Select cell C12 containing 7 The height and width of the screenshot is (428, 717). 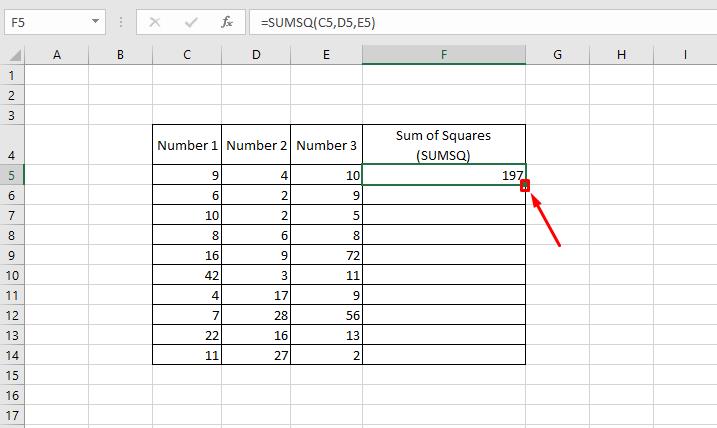(187, 315)
